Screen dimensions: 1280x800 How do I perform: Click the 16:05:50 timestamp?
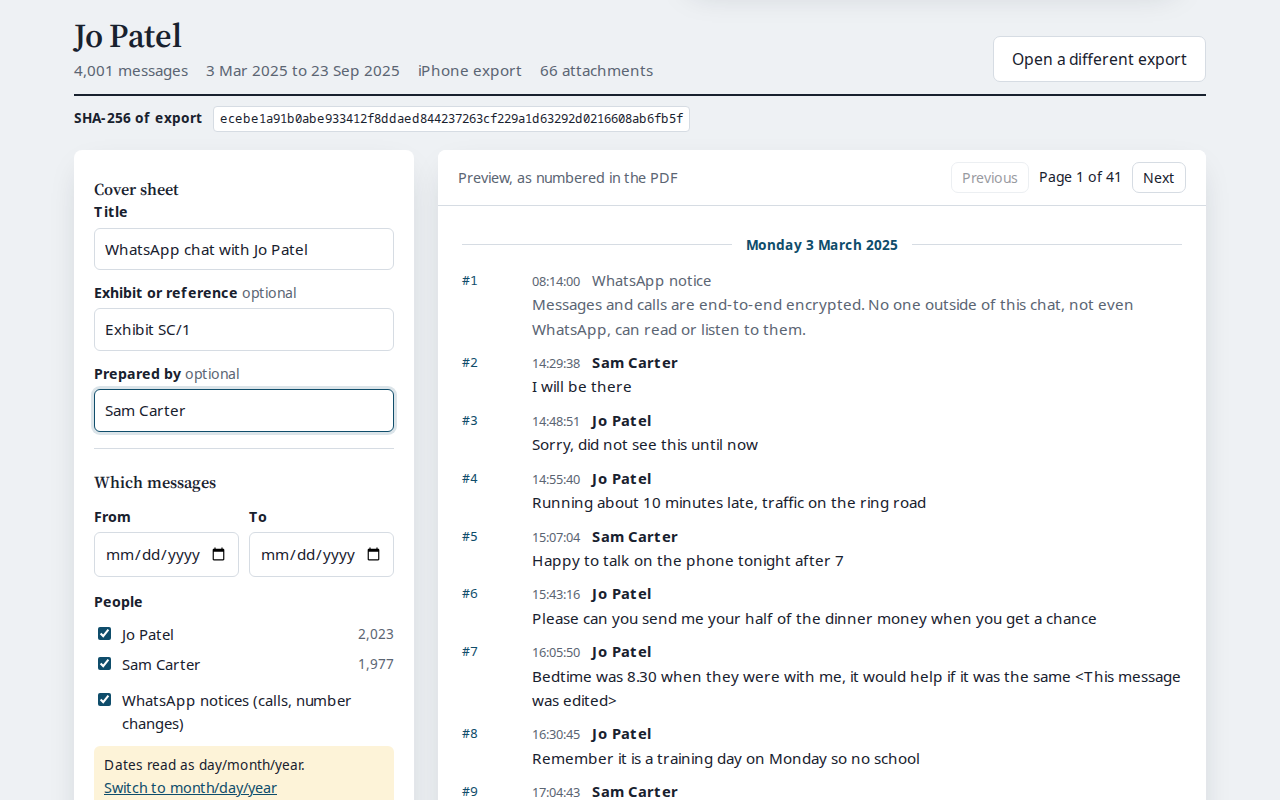(556, 652)
